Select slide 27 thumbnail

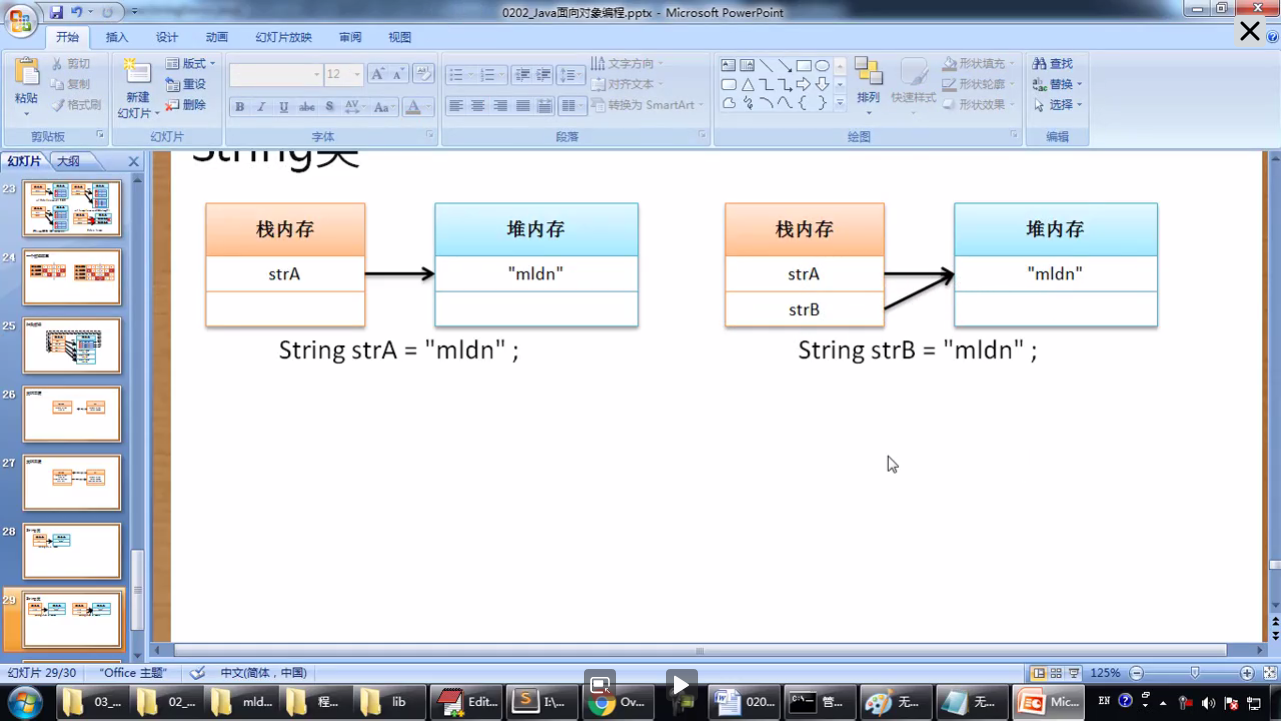pos(72,483)
